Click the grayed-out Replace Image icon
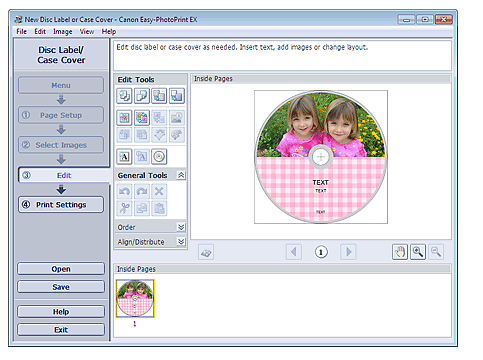Screen dimensions: 483x360 tap(159, 118)
